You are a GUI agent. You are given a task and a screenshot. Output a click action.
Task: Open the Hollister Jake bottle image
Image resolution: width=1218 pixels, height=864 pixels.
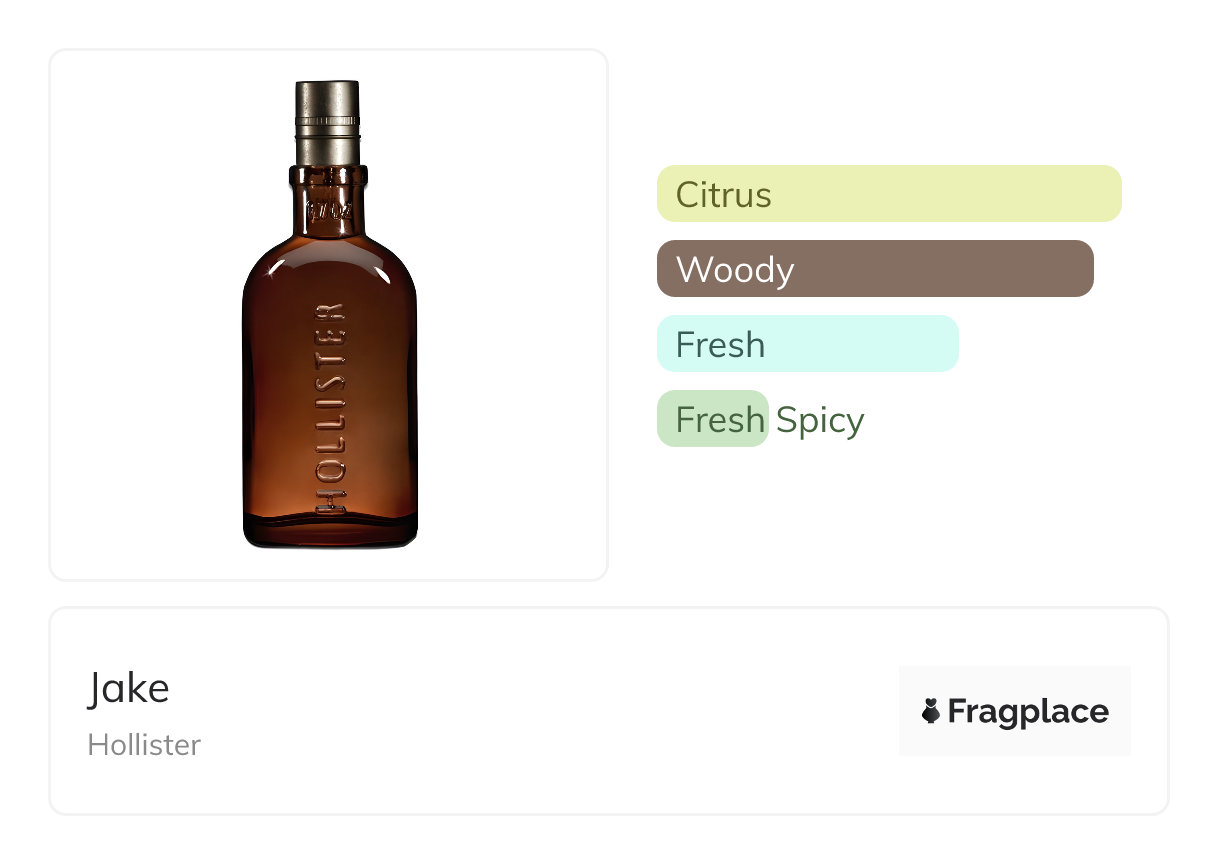tap(329, 314)
